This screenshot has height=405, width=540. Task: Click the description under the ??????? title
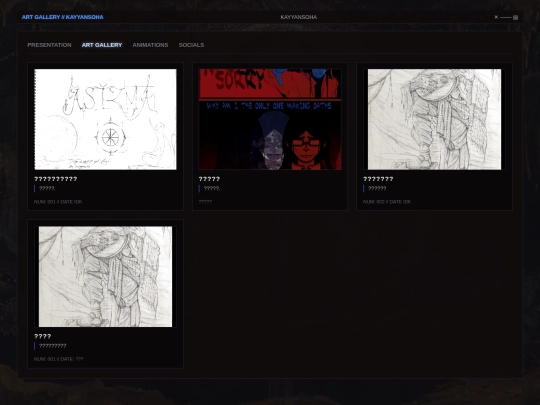(x=377, y=188)
